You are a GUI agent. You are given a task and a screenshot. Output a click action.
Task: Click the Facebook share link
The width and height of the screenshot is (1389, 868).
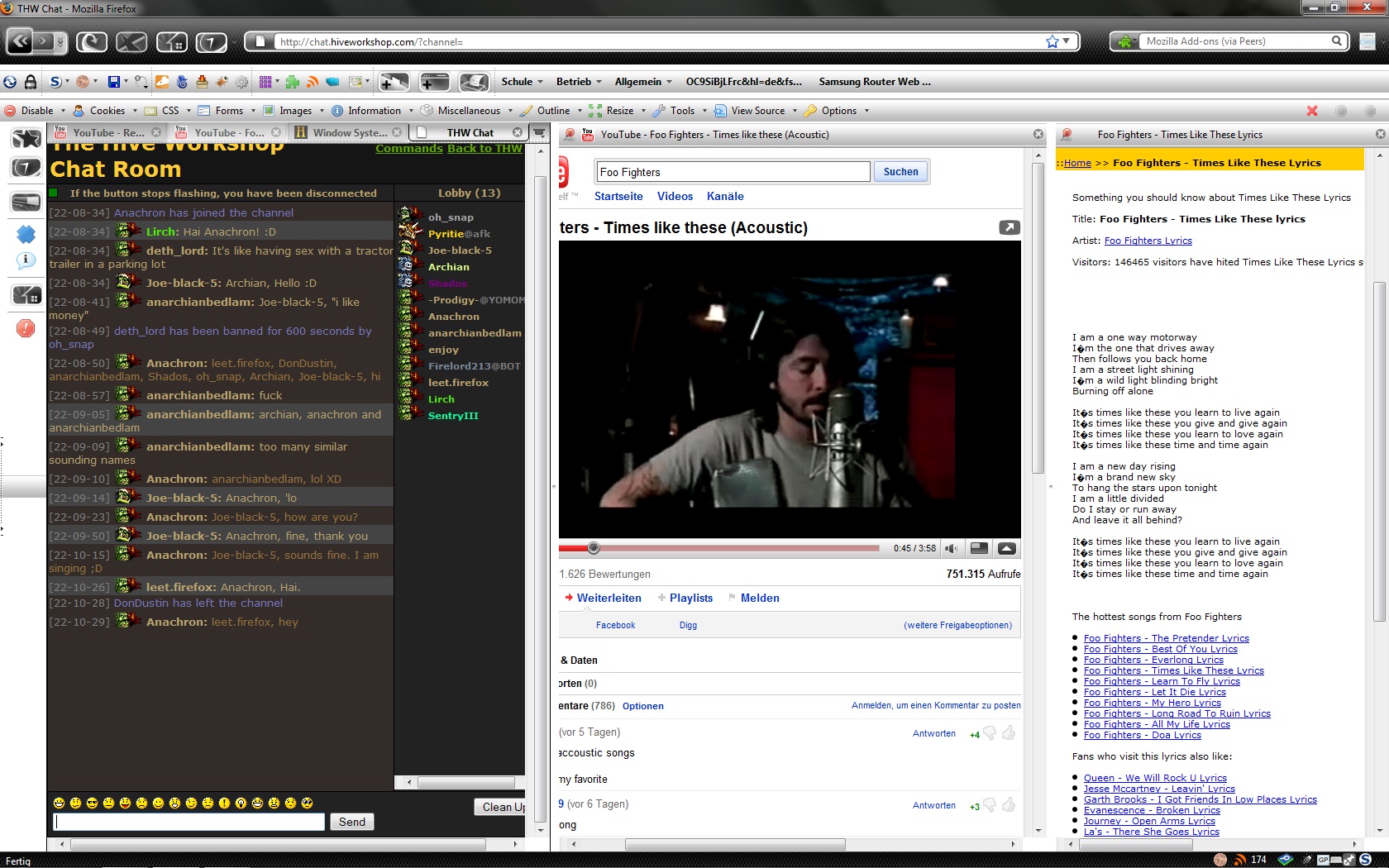pyautogui.click(x=615, y=625)
